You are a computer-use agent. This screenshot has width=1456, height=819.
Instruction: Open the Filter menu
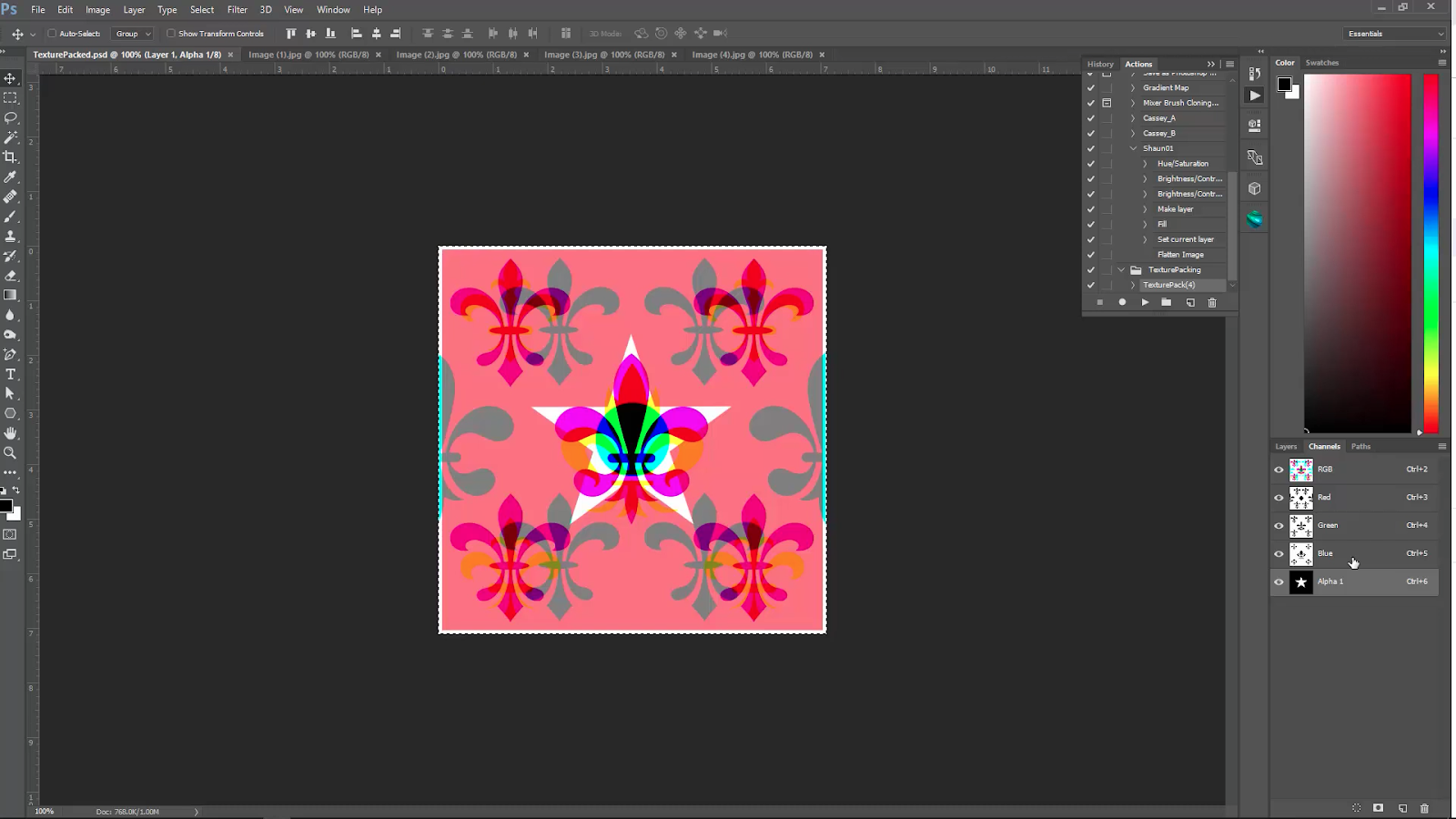coord(237,9)
